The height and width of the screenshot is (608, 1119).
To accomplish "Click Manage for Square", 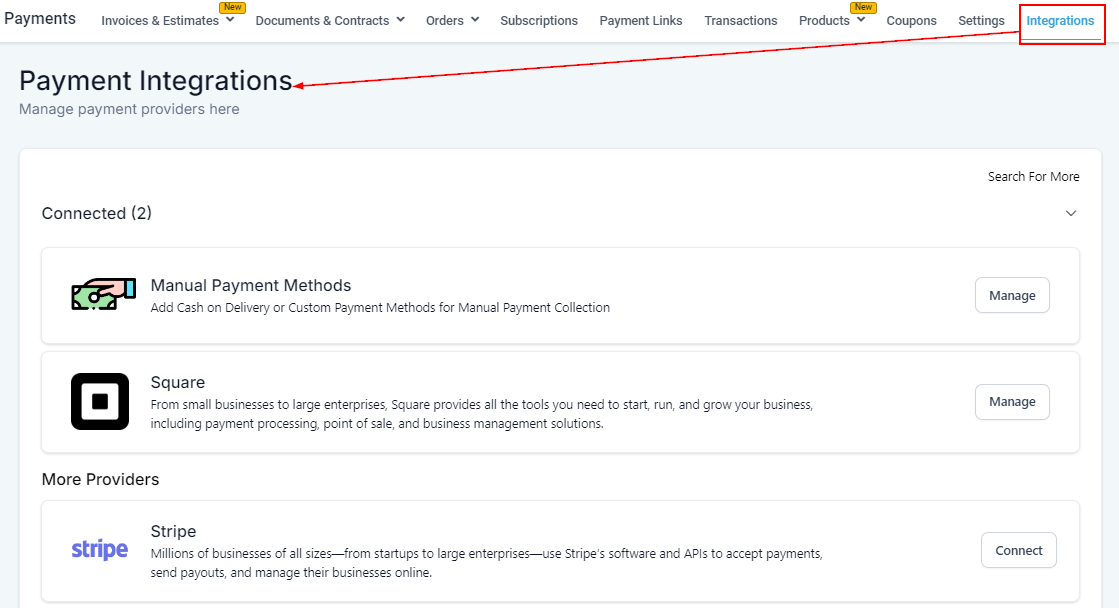I will 1012,402.
